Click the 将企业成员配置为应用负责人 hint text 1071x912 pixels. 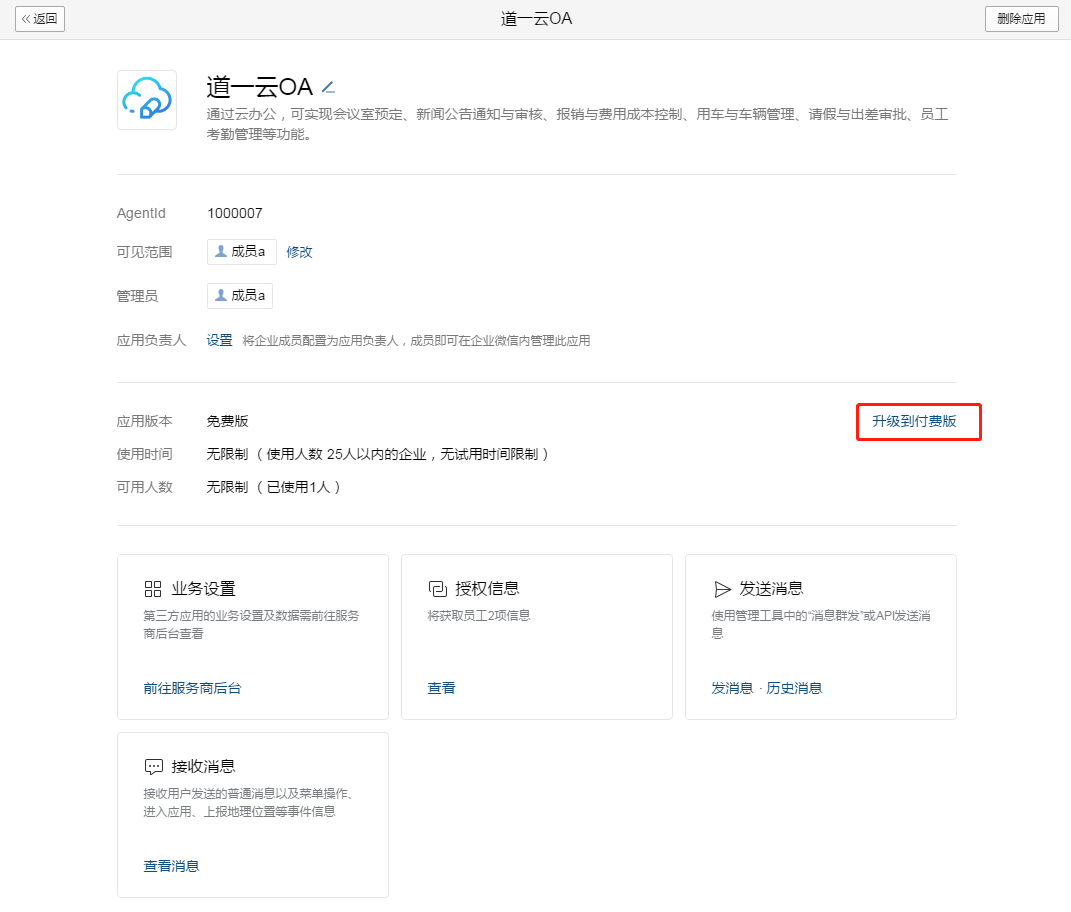(417, 341)
